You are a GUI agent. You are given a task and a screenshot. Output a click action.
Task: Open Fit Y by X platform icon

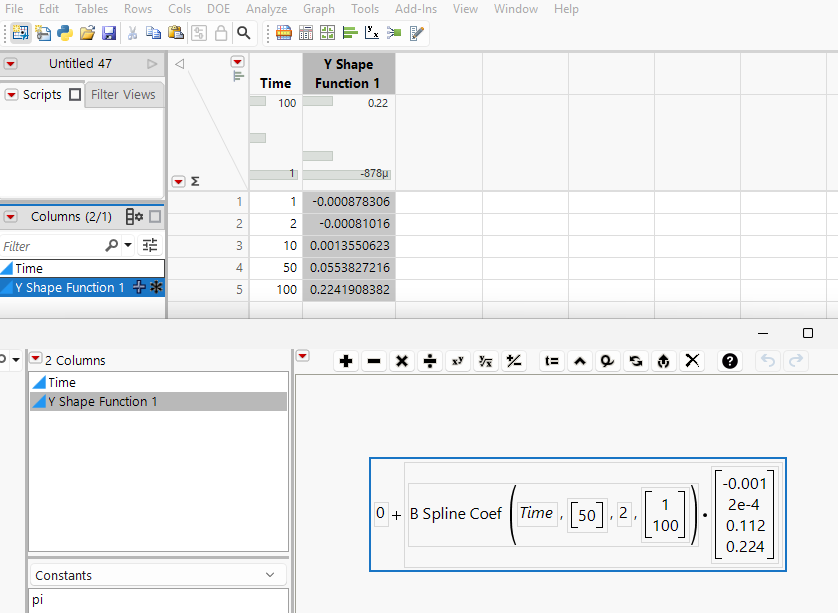point(371,33)
